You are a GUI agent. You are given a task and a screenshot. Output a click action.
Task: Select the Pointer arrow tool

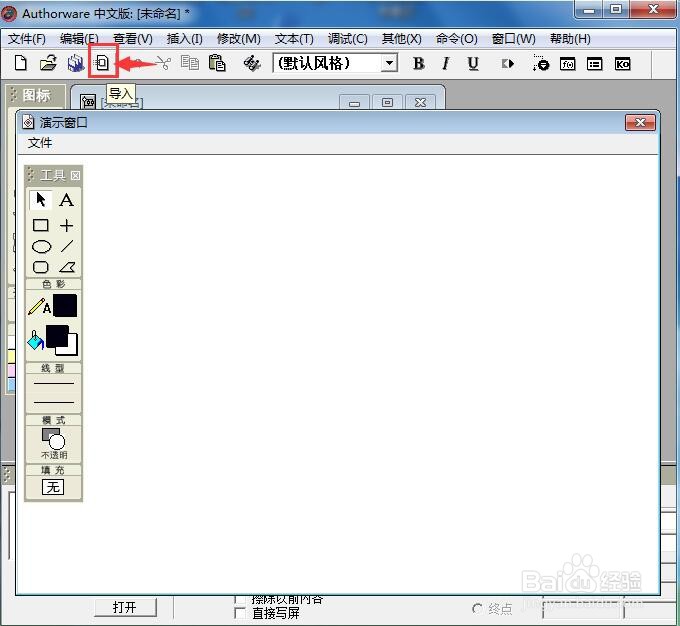point(41,200)
